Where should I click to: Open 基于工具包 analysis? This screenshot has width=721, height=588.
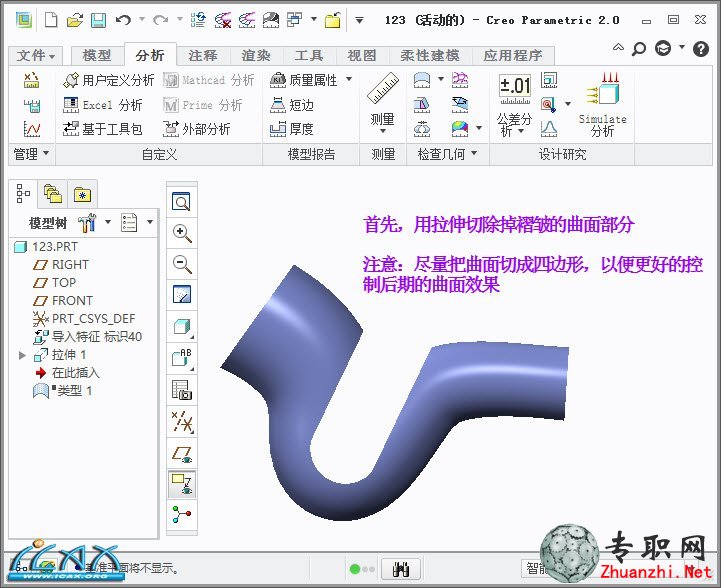(x=103, y=129)
